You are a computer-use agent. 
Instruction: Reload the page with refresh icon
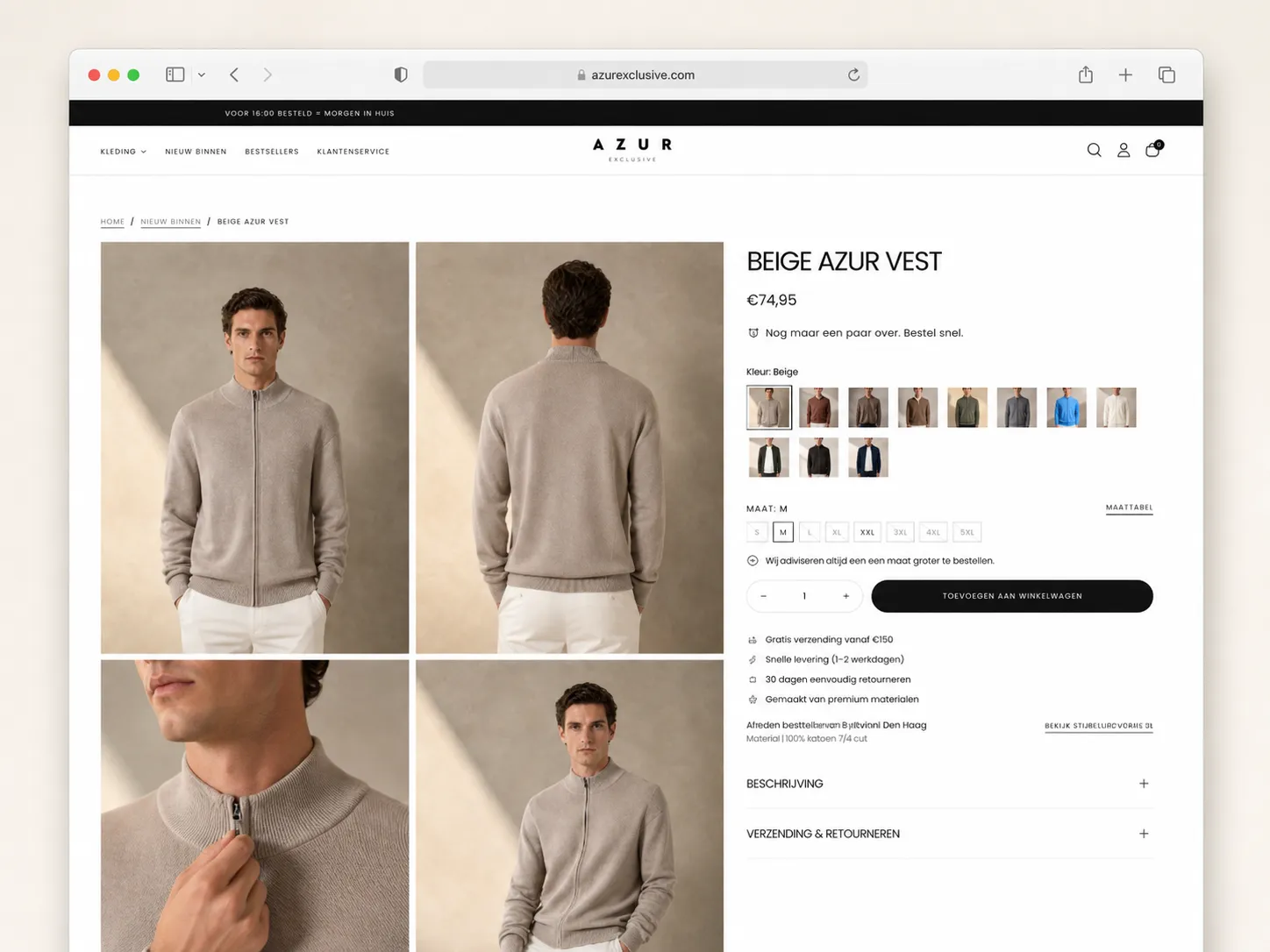click(x=853, y=75)
